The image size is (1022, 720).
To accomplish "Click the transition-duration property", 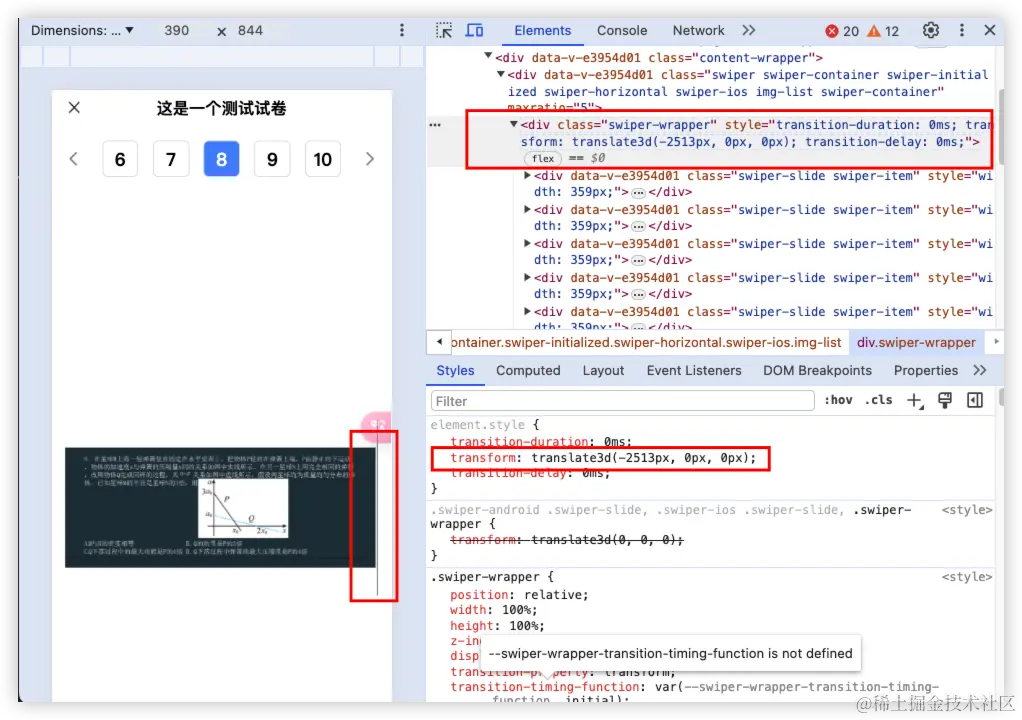I will click(519, 441).
